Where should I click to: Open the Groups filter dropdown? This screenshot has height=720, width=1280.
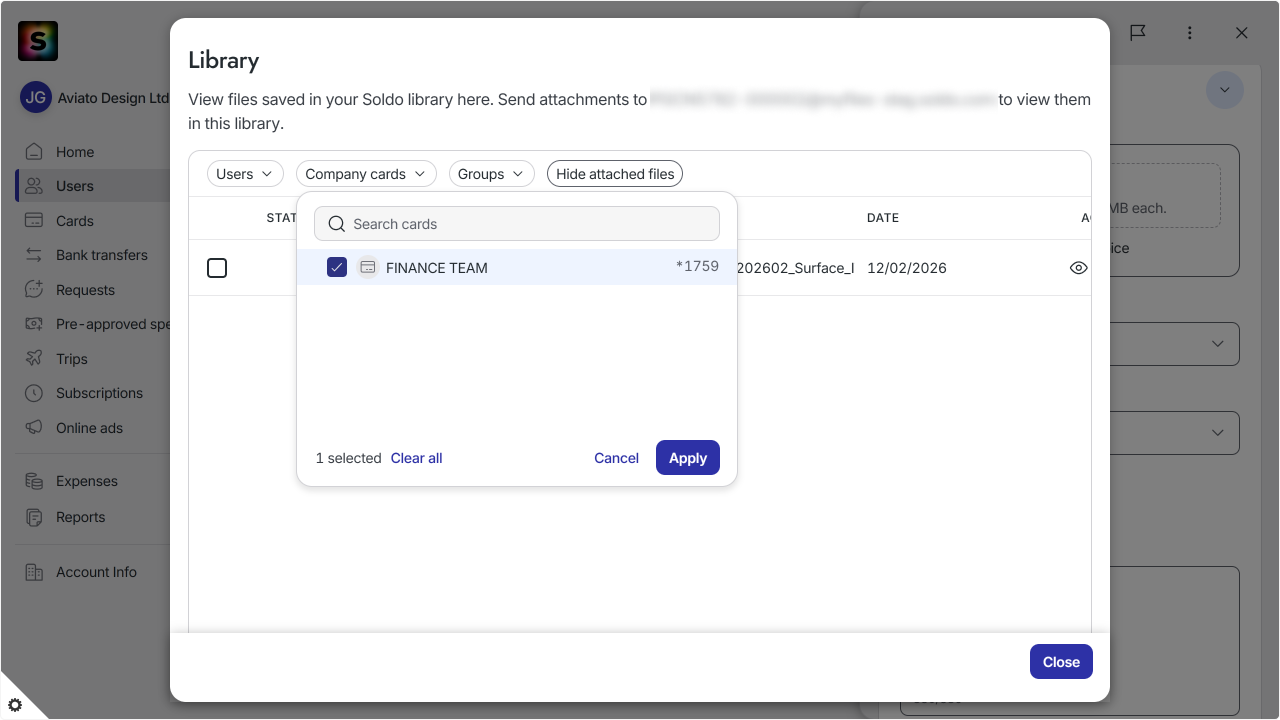(491, 174)
